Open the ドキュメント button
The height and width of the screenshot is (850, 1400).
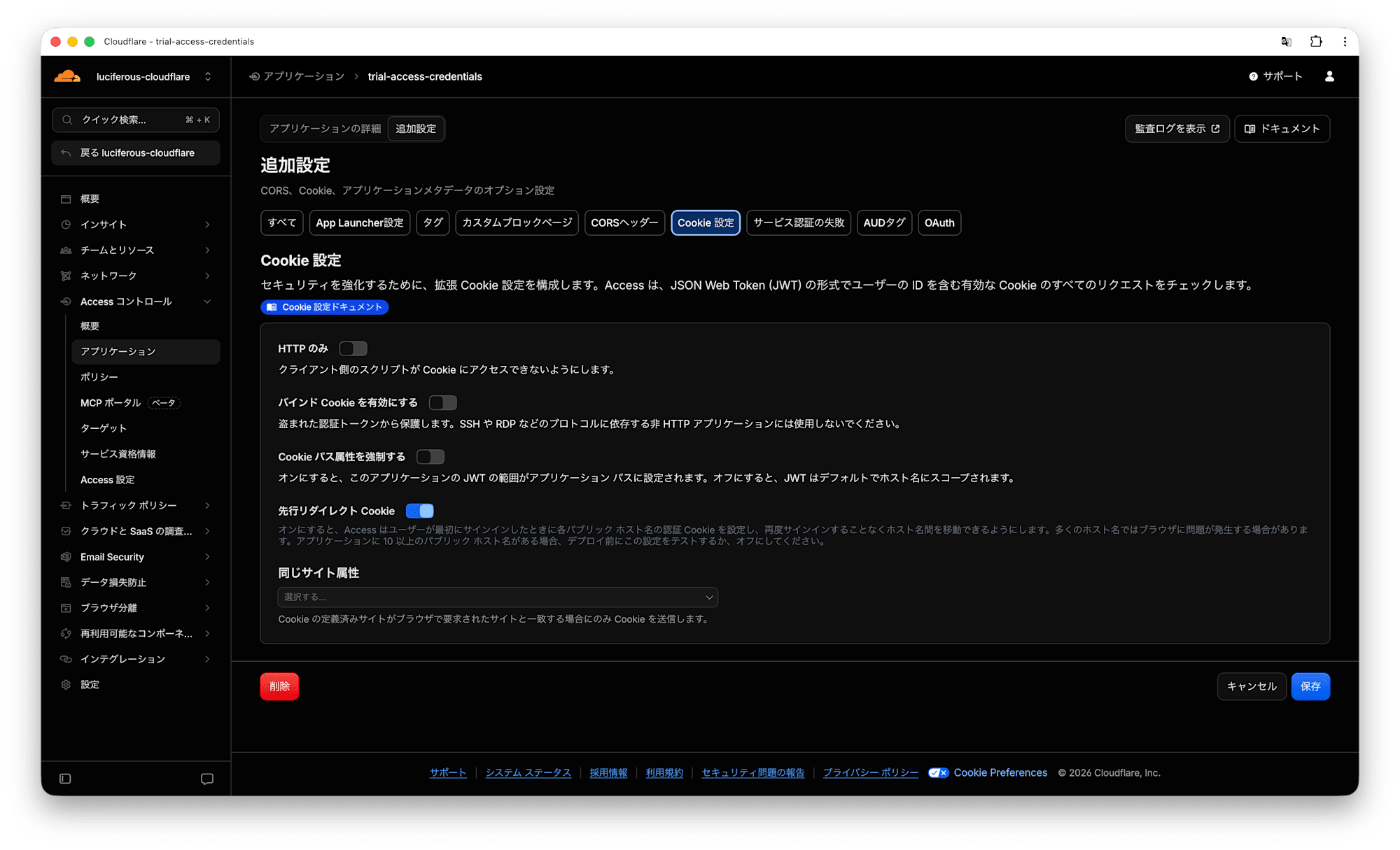coord(1282,129)
